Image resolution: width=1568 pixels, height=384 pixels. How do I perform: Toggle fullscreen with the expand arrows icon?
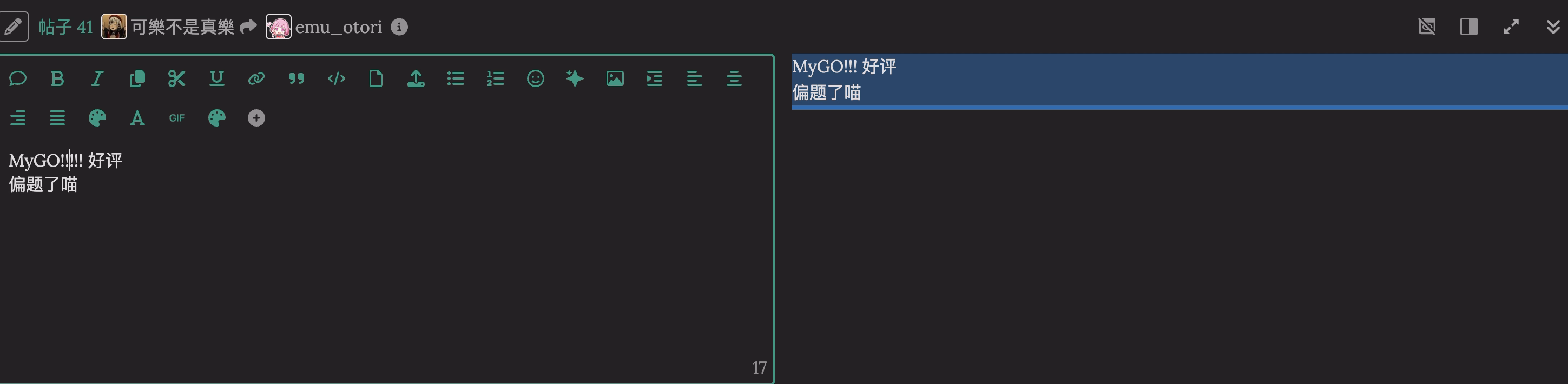1511,27
